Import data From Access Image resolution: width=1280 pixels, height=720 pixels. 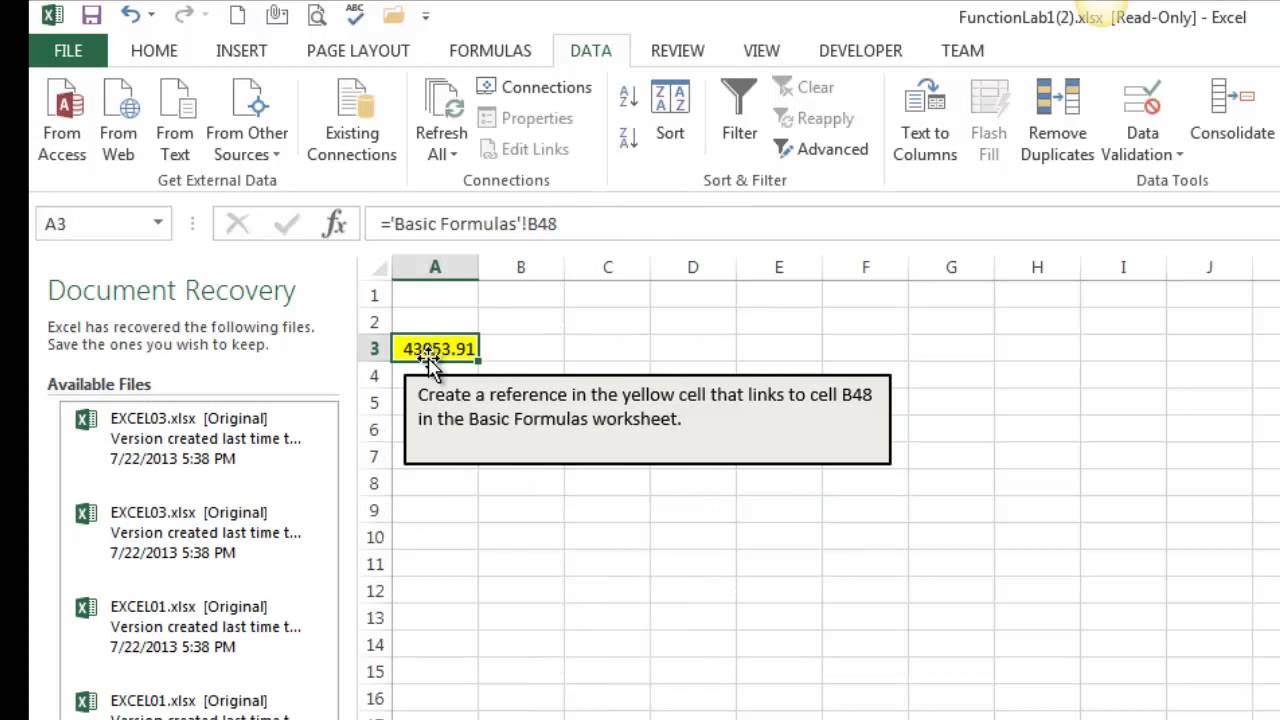[62, 120]
